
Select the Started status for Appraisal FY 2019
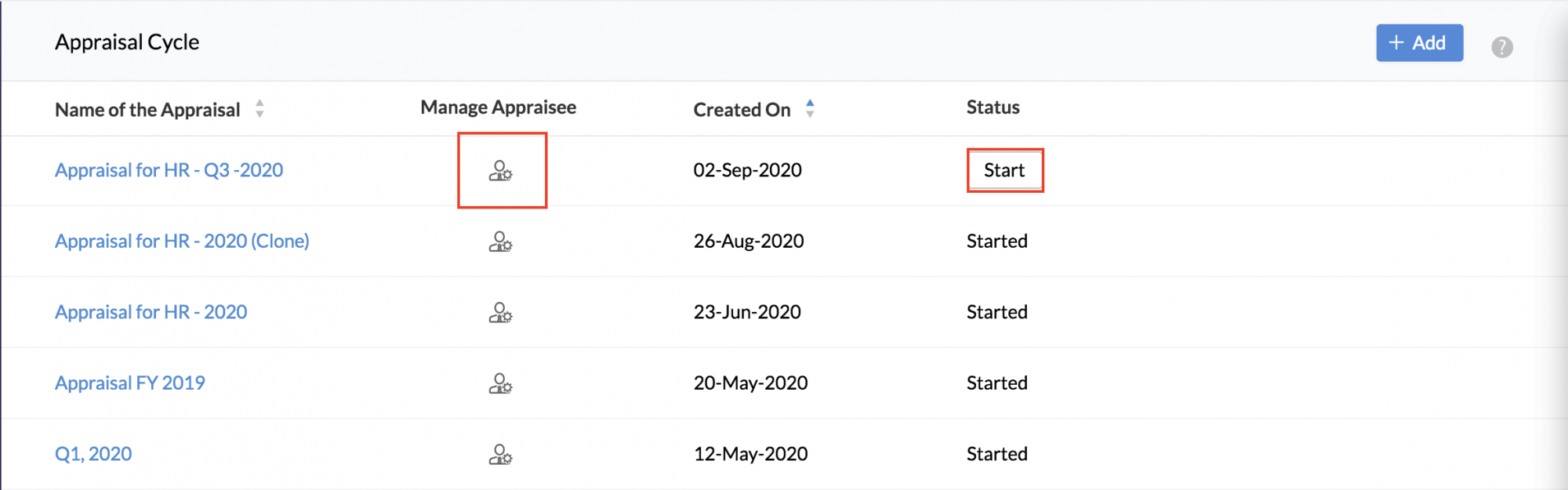(996, 383)
